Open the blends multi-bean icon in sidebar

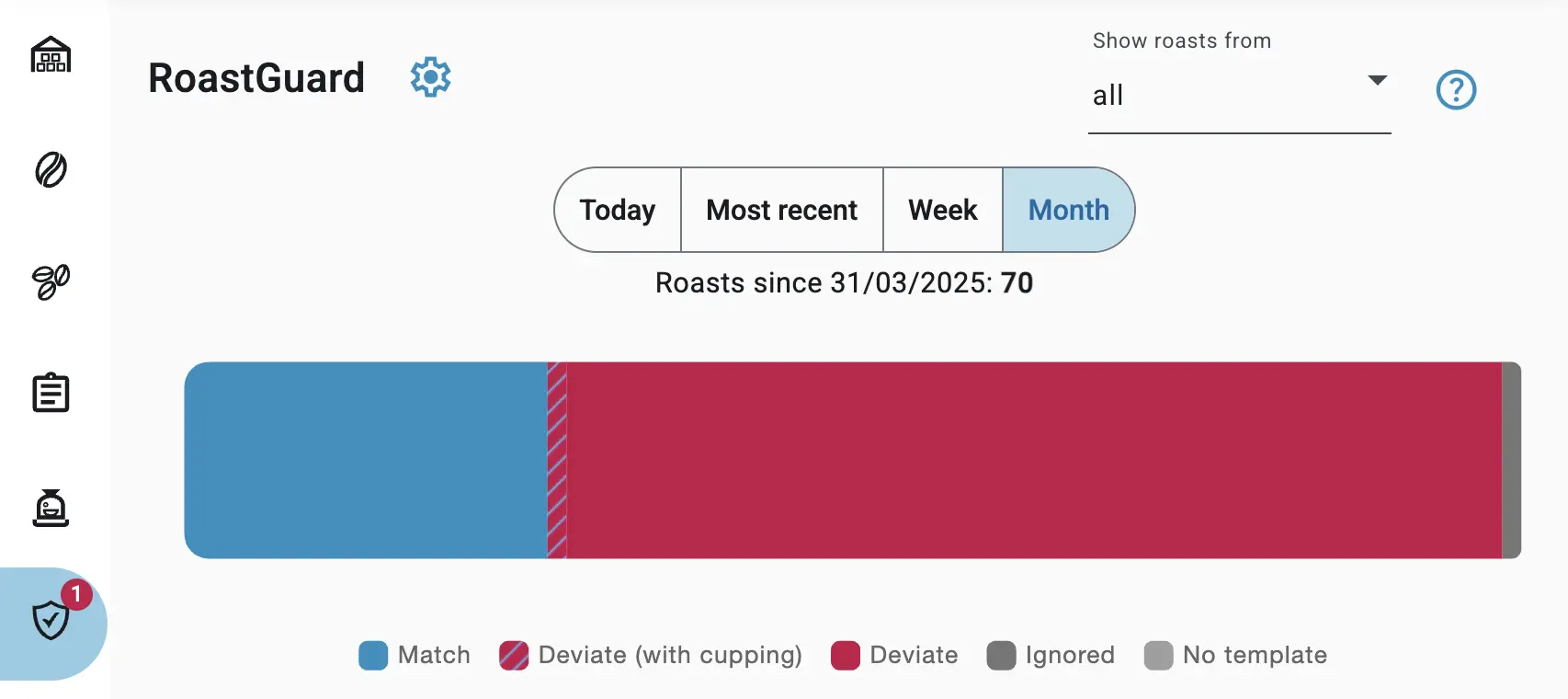click(x=51, y=281)
